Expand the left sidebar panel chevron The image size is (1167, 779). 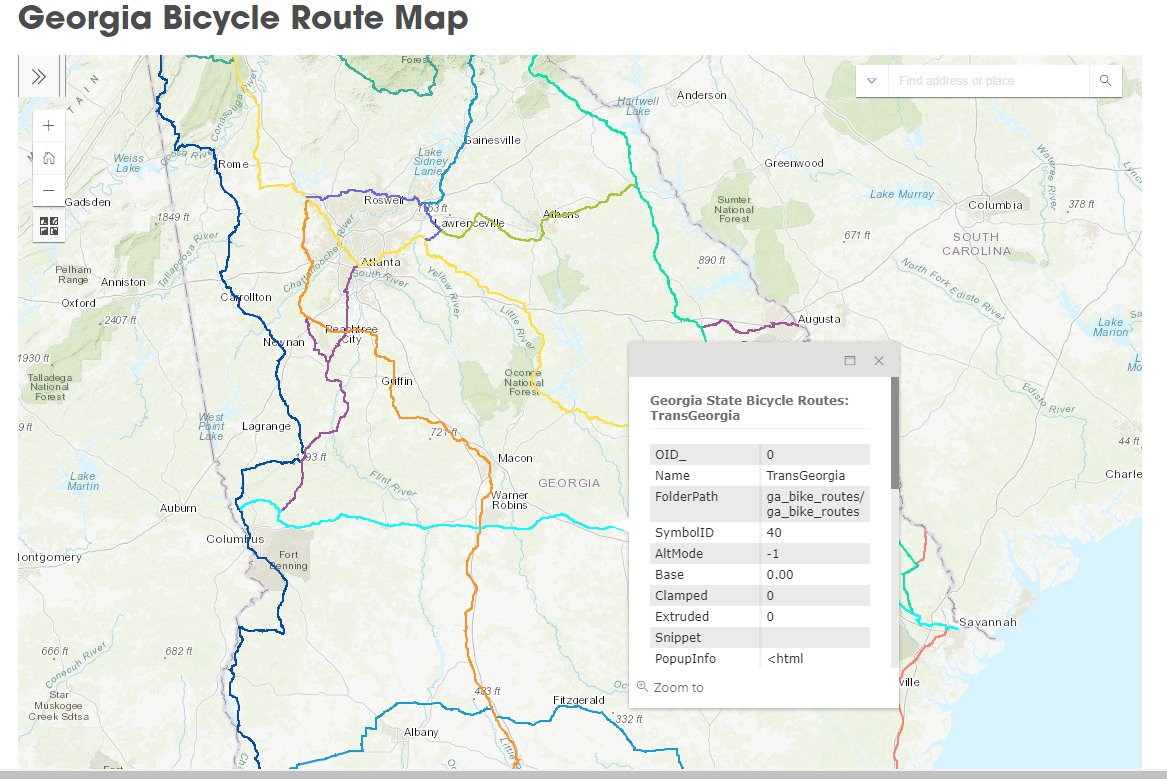pos(37,74)
